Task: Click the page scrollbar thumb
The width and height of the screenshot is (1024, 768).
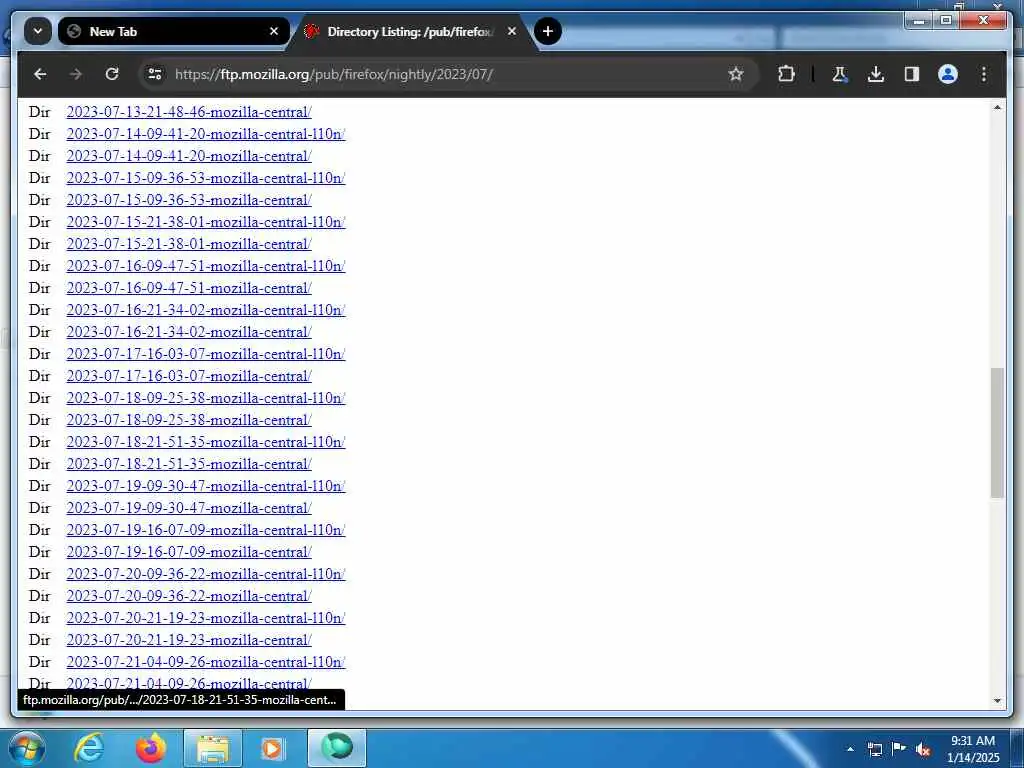Action: [997, 433]
